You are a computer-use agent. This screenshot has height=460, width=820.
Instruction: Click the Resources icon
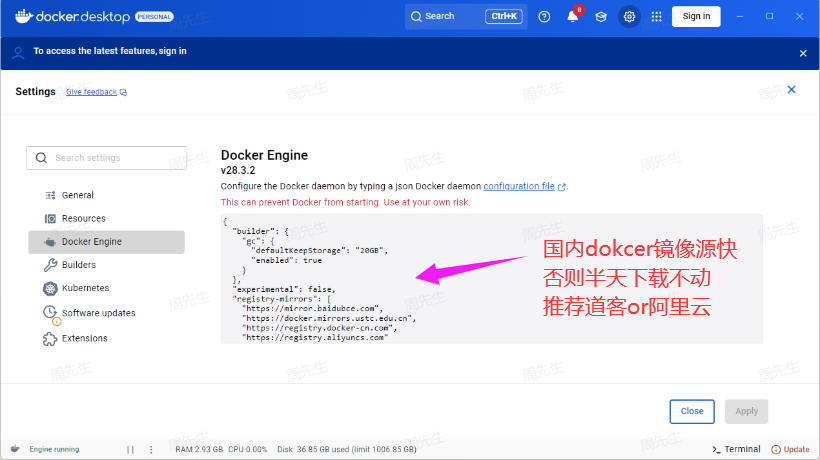(50, 218)
